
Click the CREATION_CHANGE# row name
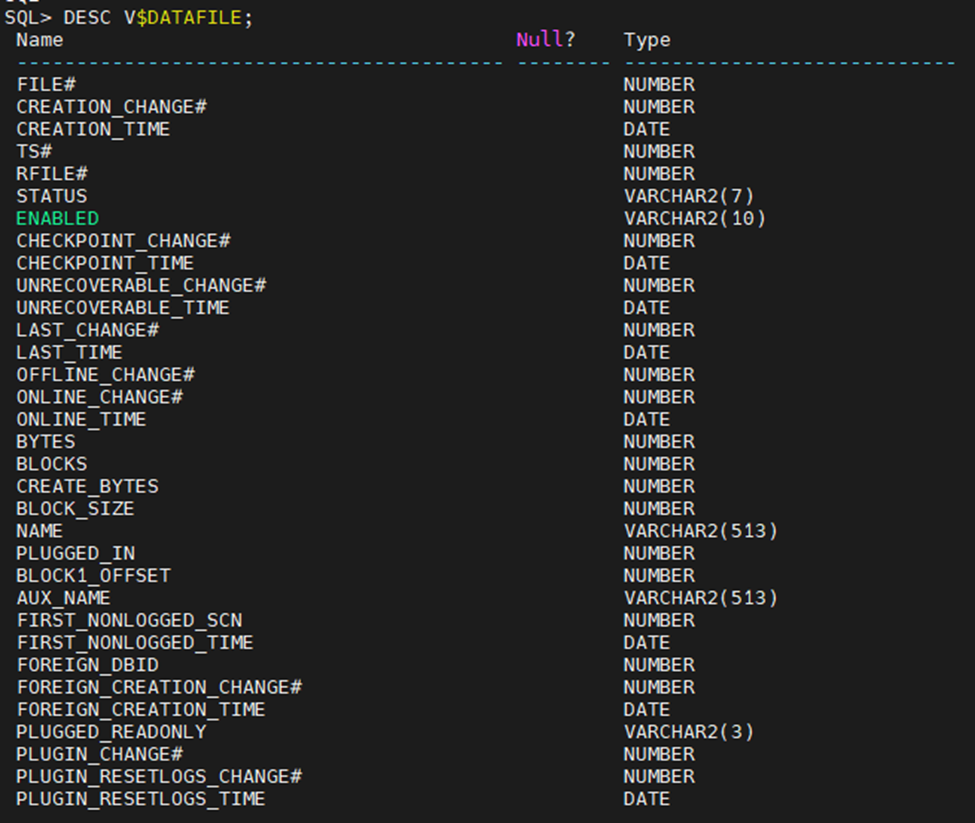111,107
